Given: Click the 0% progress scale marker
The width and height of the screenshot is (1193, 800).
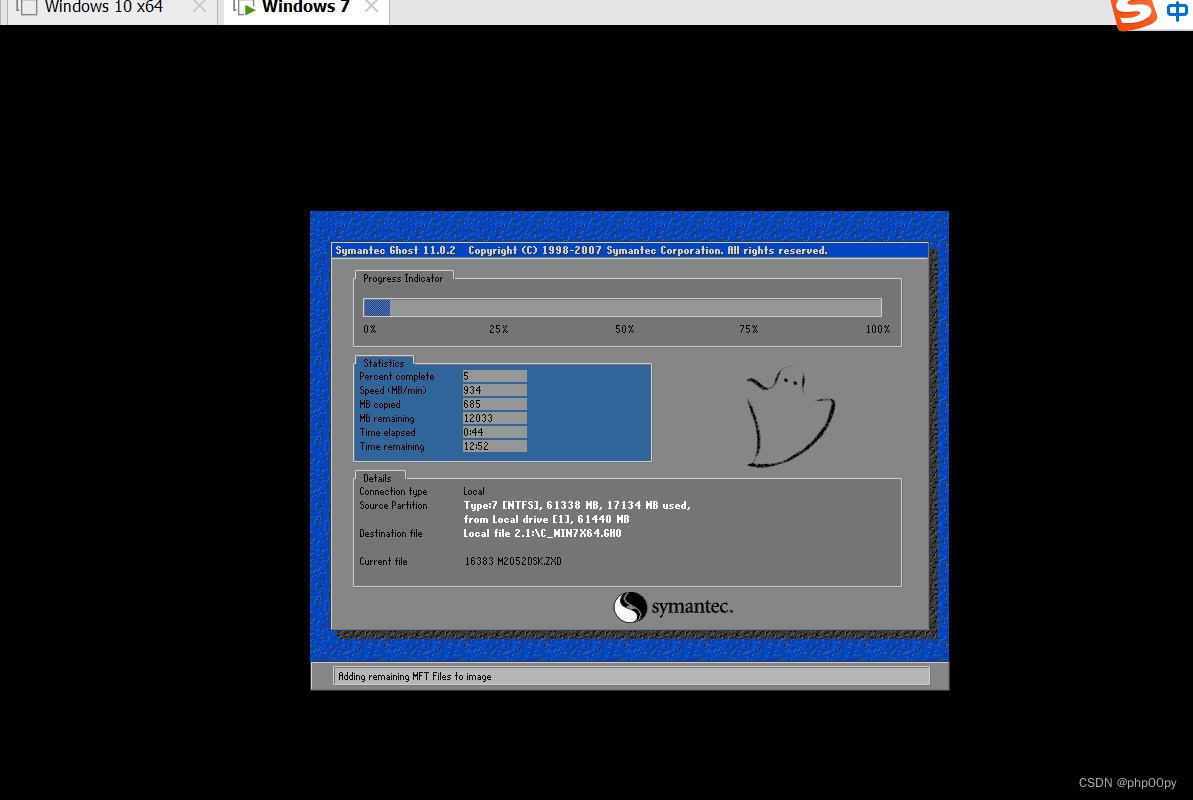Looking at the screenshot, I should pyautogui.click(x=370, y=330).
